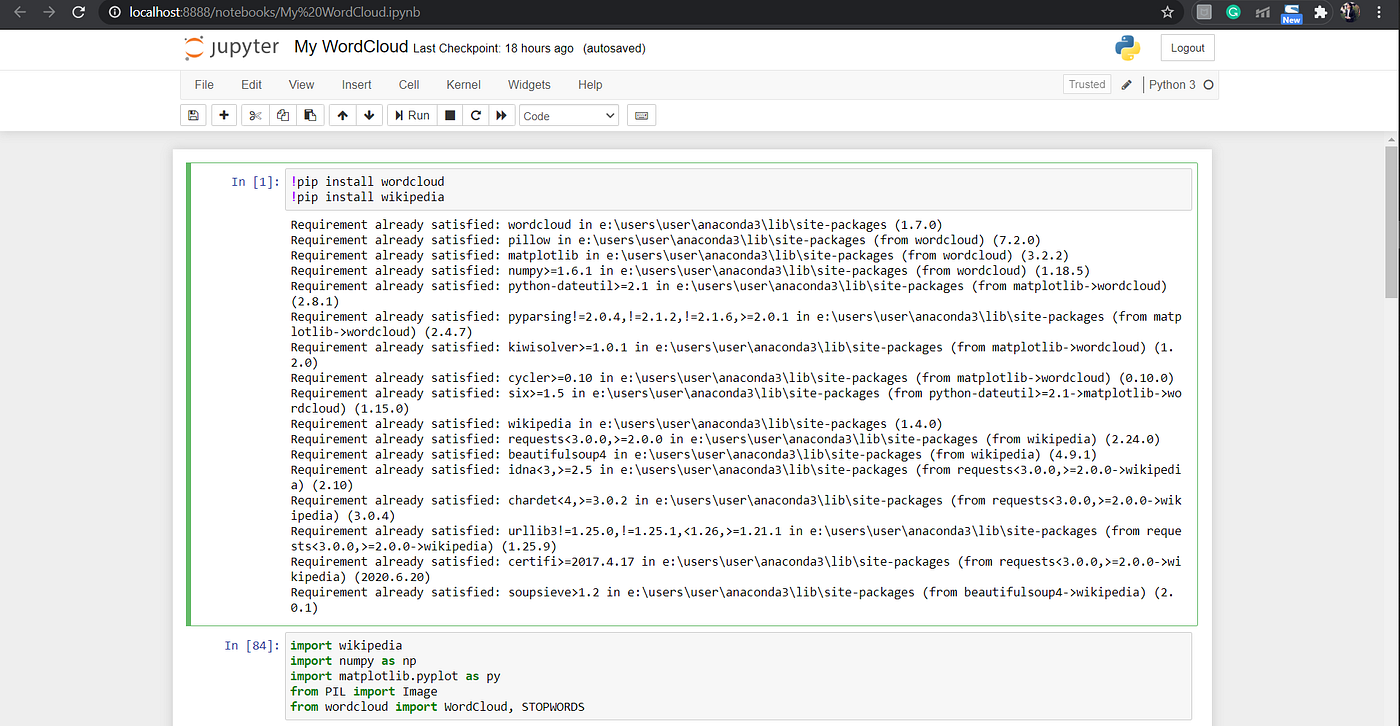Click the gray square extension icon
This screenshot has width=1400, height=726.
pyautogui.click(x=1204, y=12)
